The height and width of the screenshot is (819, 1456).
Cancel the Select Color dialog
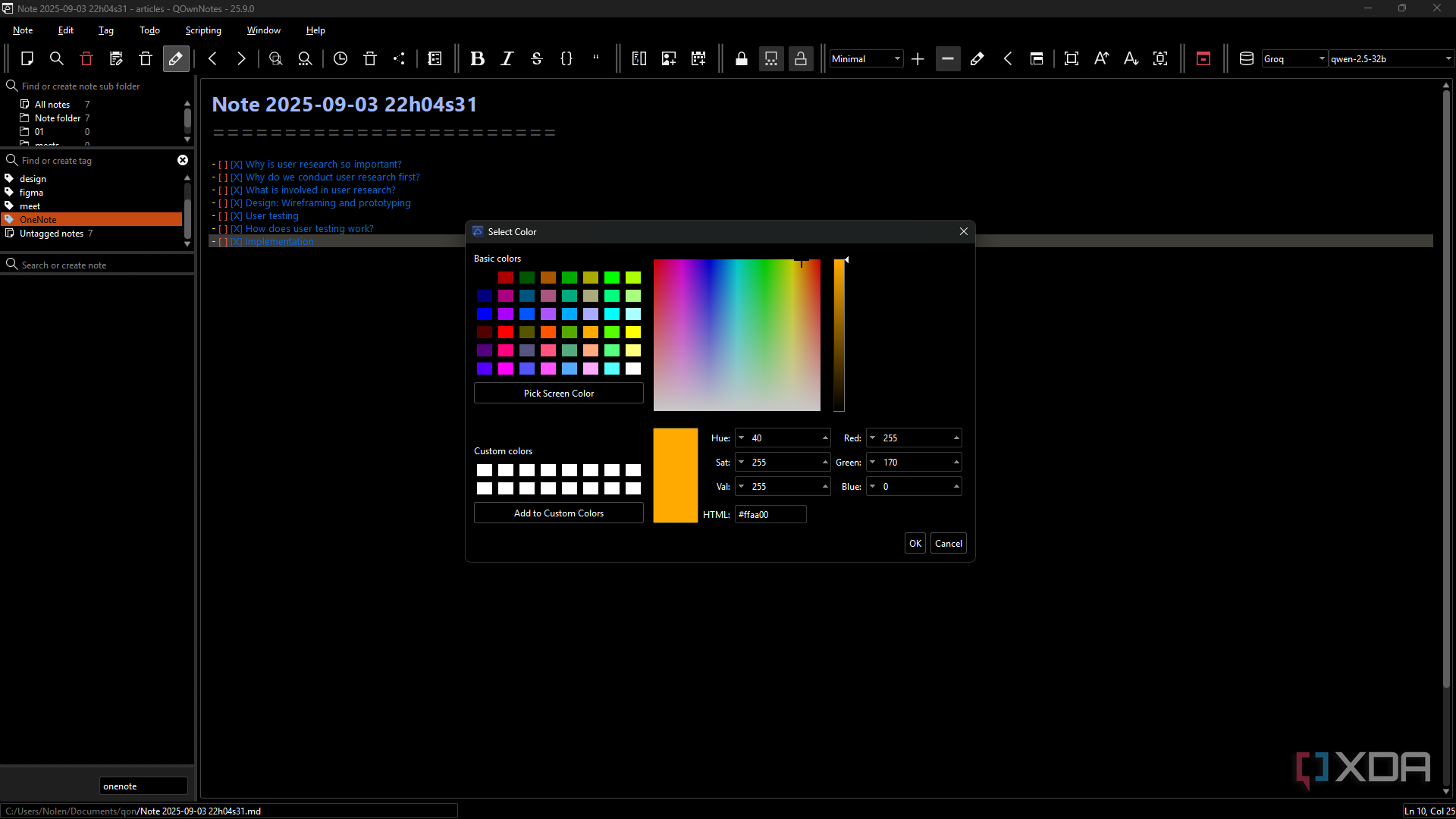(949, 544)
